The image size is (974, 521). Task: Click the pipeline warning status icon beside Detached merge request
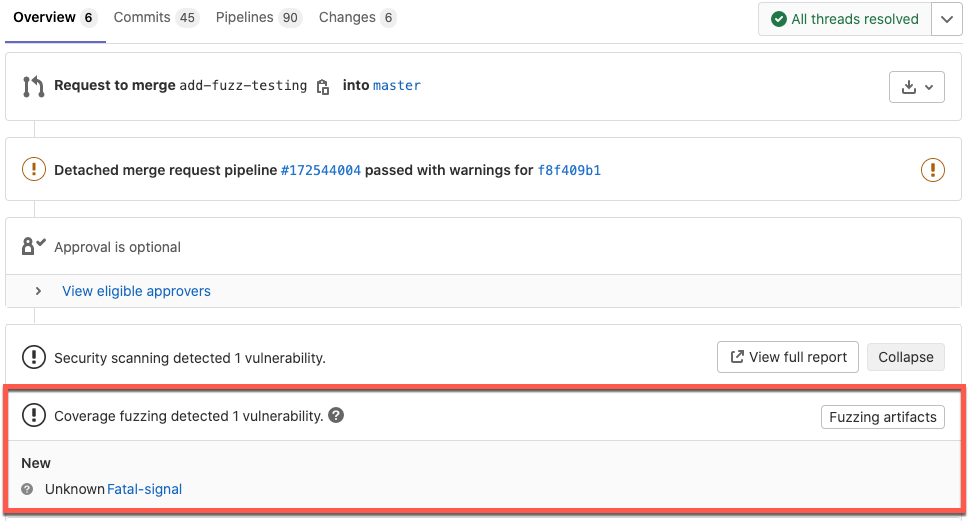[34, 169]
